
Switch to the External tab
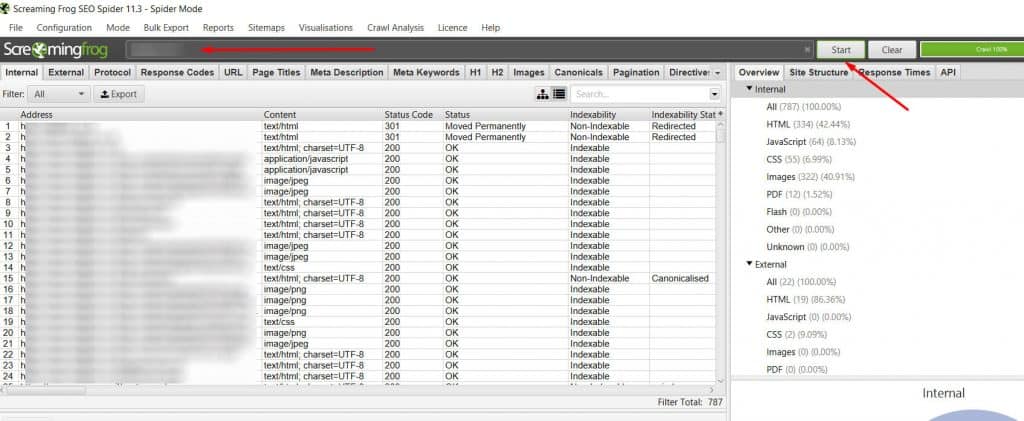tap(66, 72)
